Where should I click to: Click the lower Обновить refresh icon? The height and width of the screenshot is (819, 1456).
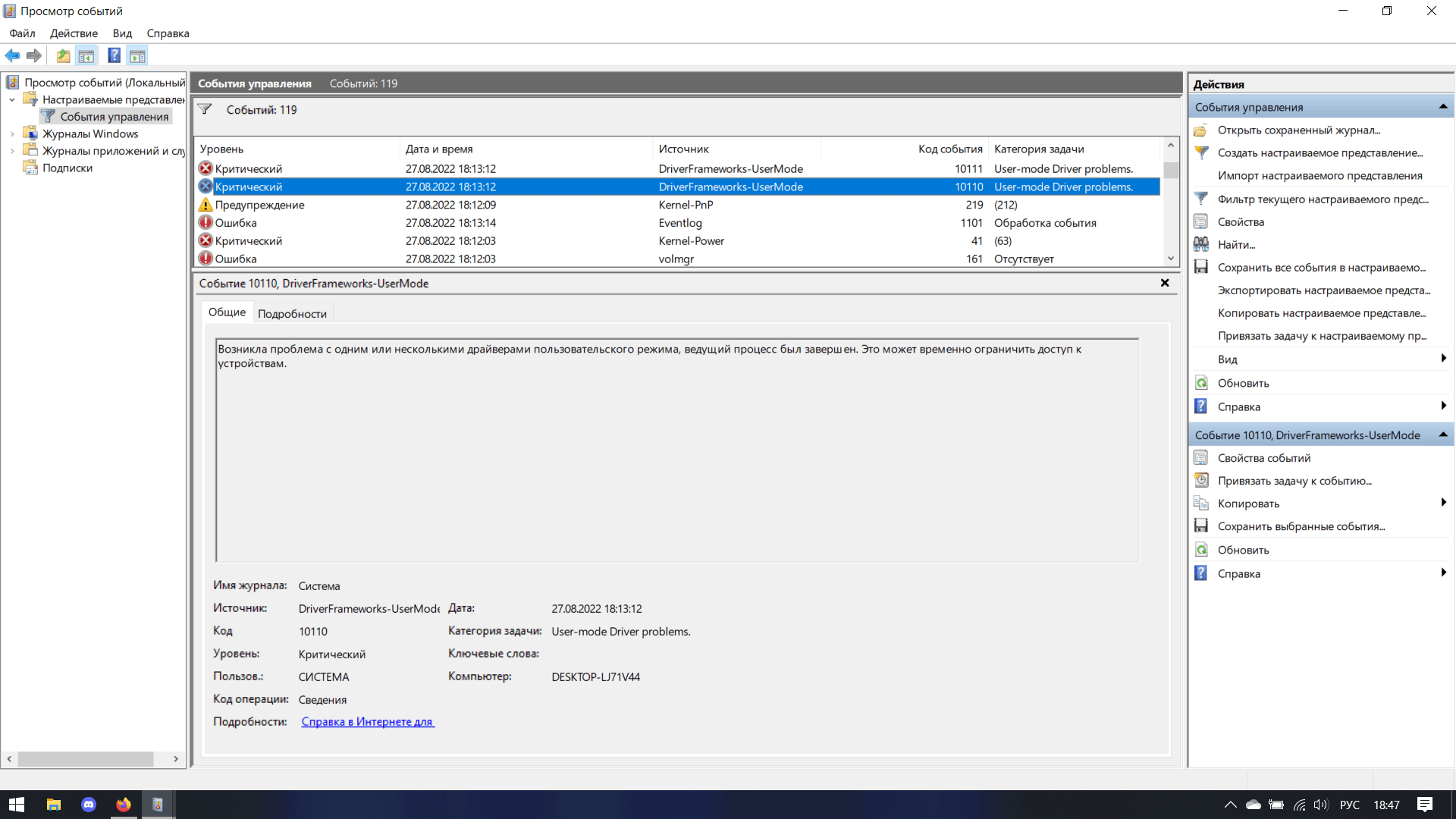(1201, 550)
